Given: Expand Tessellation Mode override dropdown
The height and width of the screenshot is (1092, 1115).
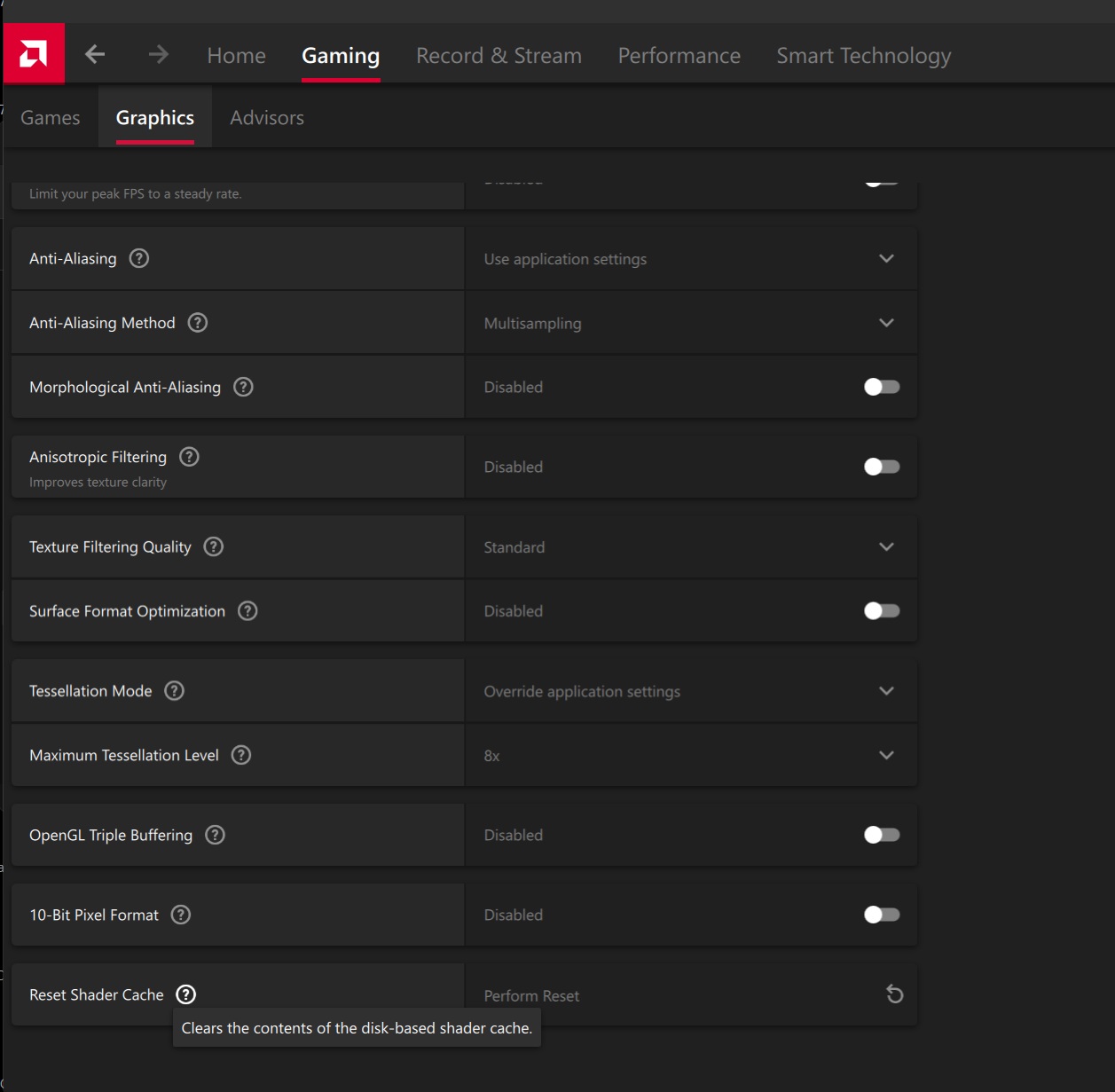Looking at the screenshot, I should [691, 691].
